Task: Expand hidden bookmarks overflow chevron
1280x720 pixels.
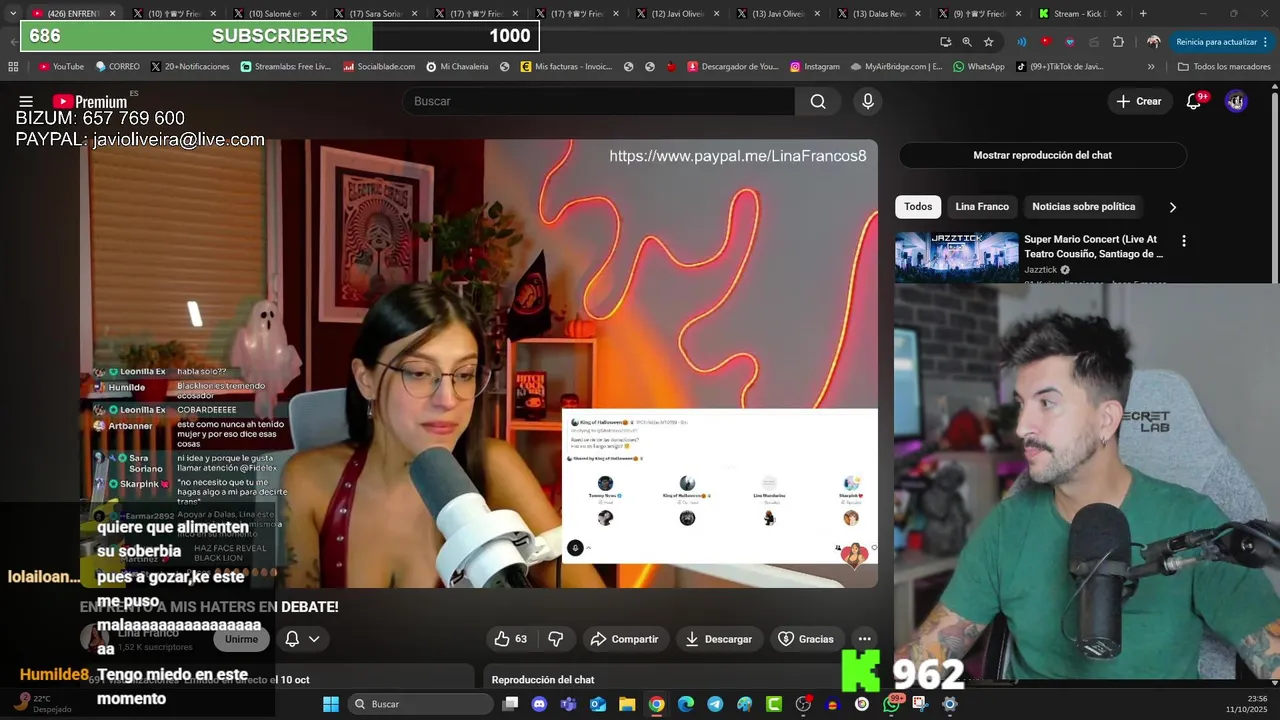Action: [1151, 67]
